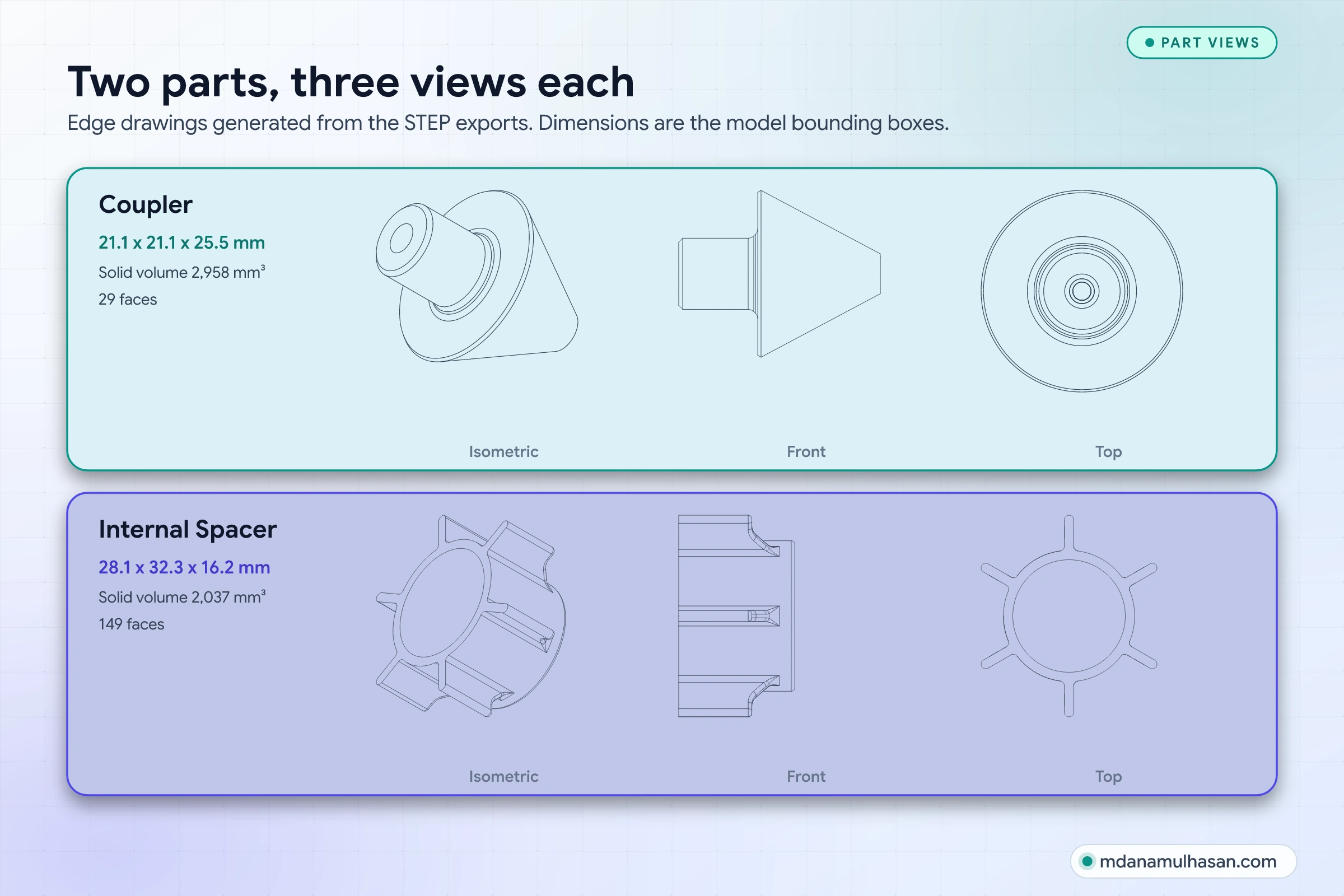1344x896 pixels.
Task: Click the Internal Spacer card's Front label
Action: (806, 776)
